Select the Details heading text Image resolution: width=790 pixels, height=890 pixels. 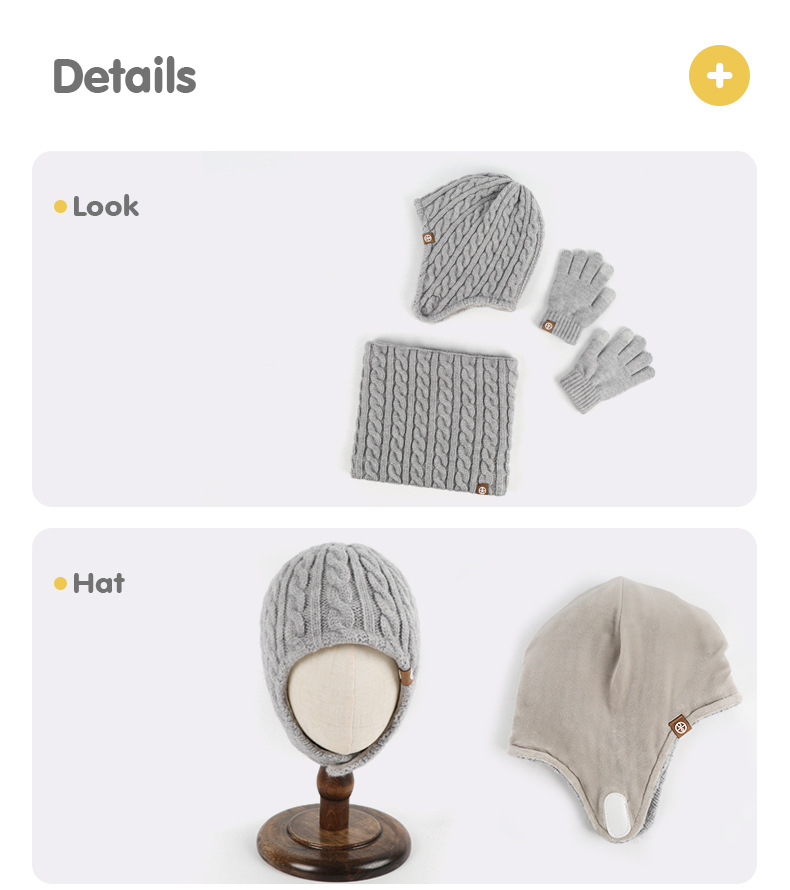point(124,76)
